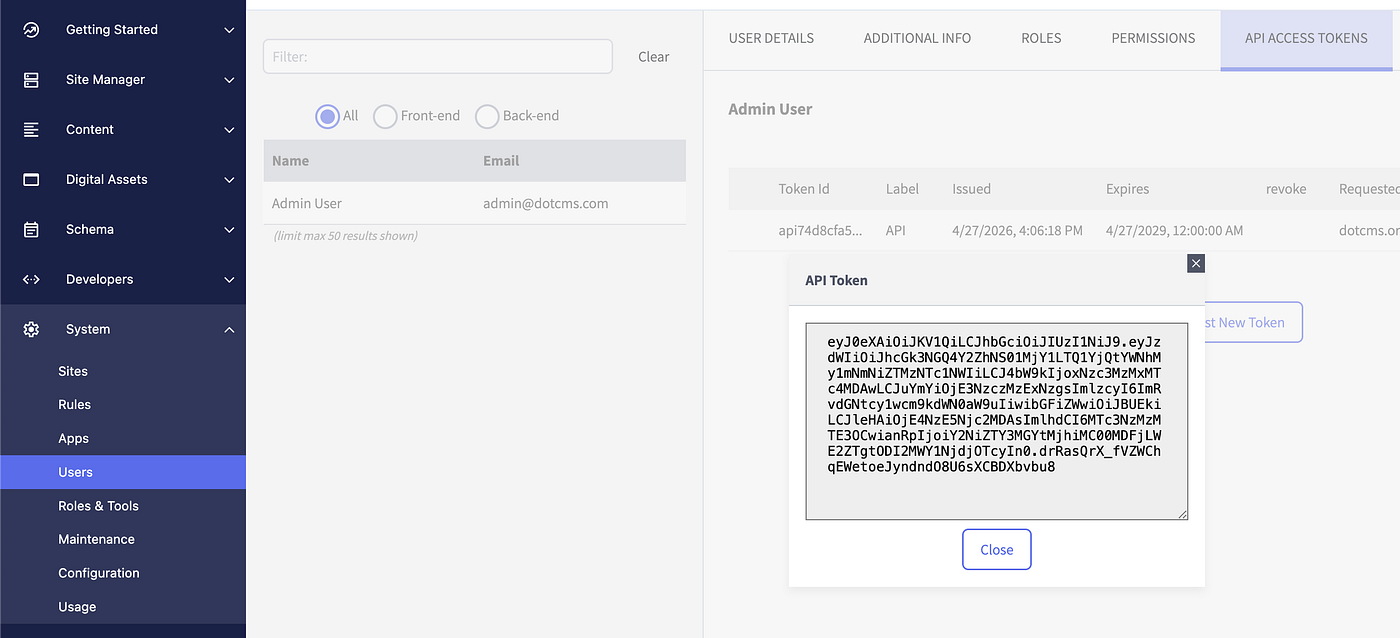This screenshot has width=1400, height=638.
Task: Expand the Getting Started menu chevron
Action: pyautogui.click(x=229, y=30)
